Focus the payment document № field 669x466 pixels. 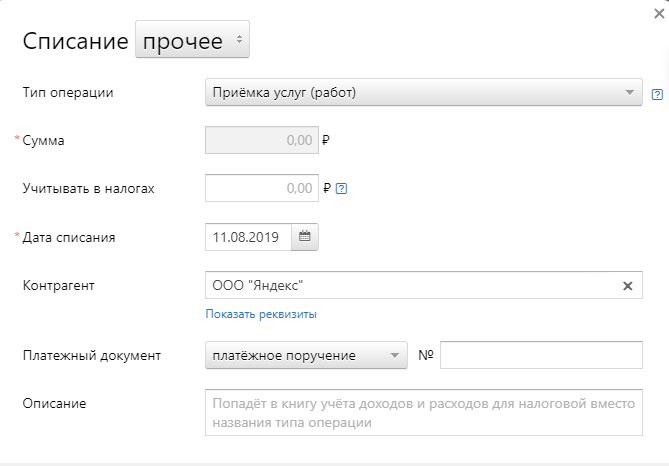point(541,355)
